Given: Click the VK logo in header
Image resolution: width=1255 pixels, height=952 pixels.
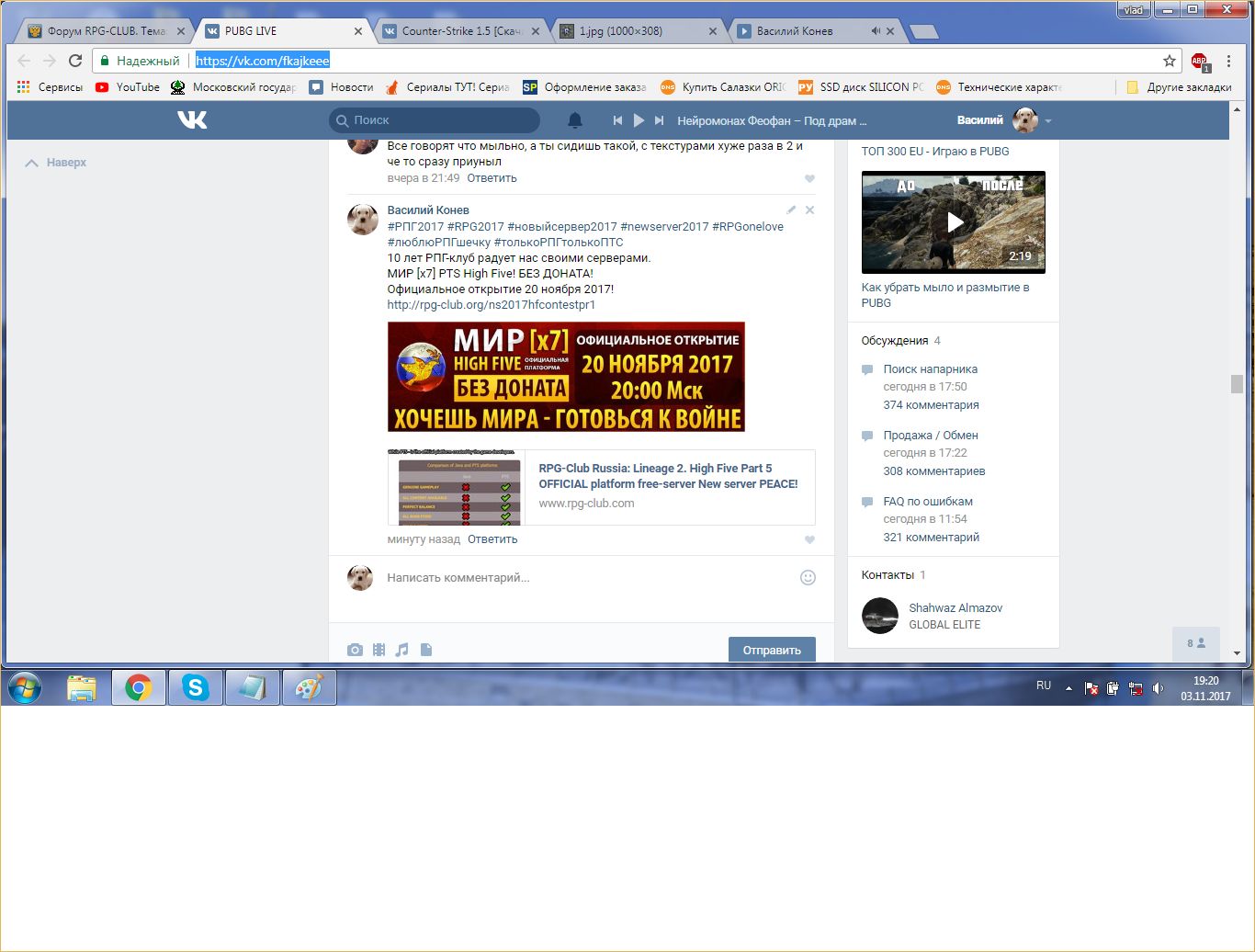Looking at the screenshot, I should [192, 120].
